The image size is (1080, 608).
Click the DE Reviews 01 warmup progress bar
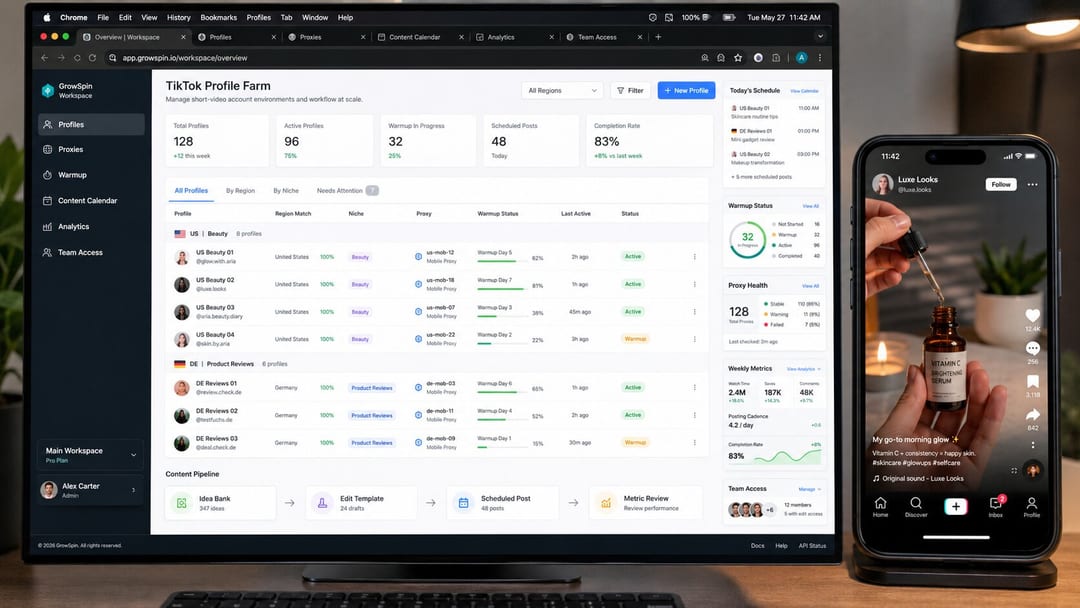(x=501, y=392)
